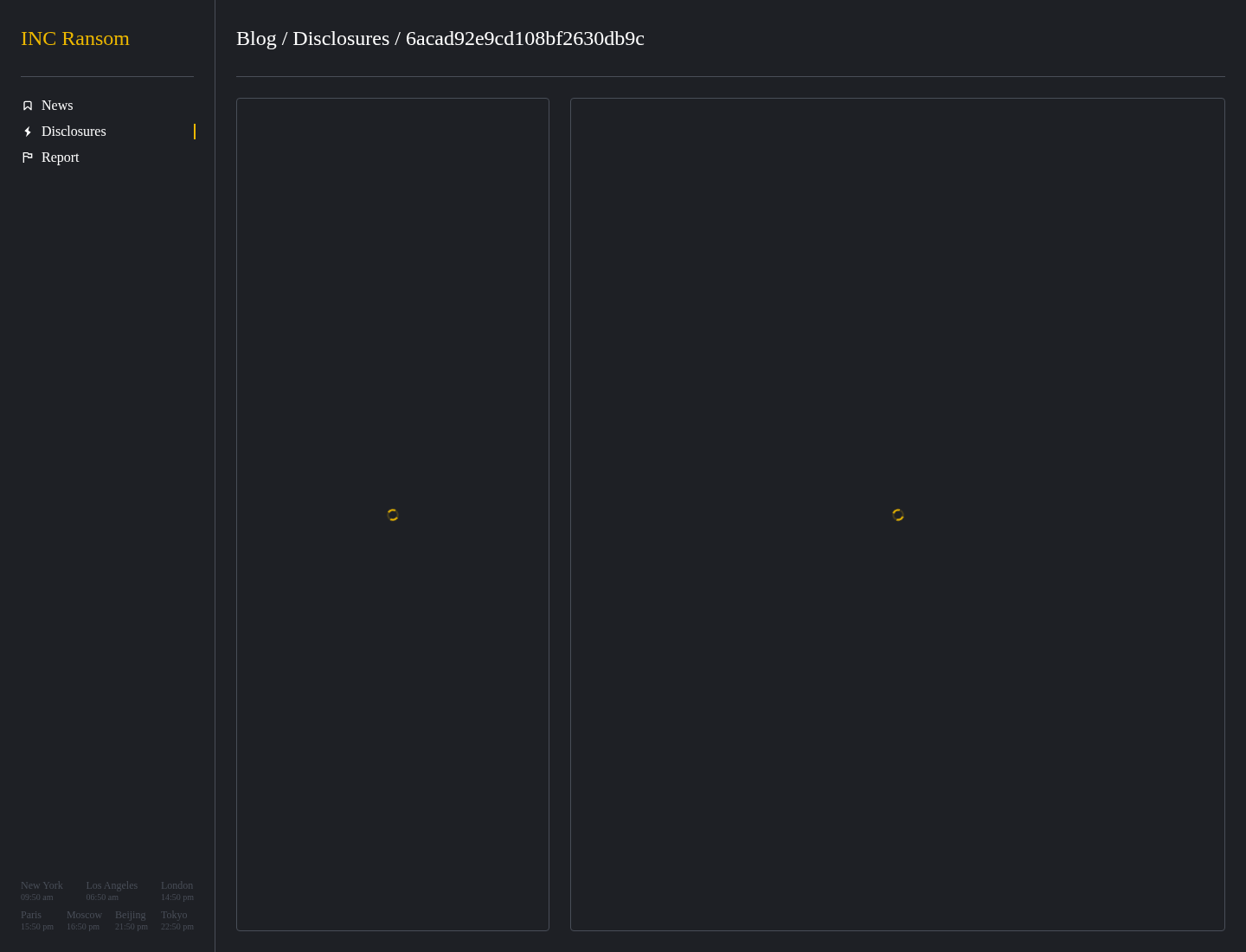Click the Report flag icon
This screenshot has height=952, width=1246.
point(28,158)
